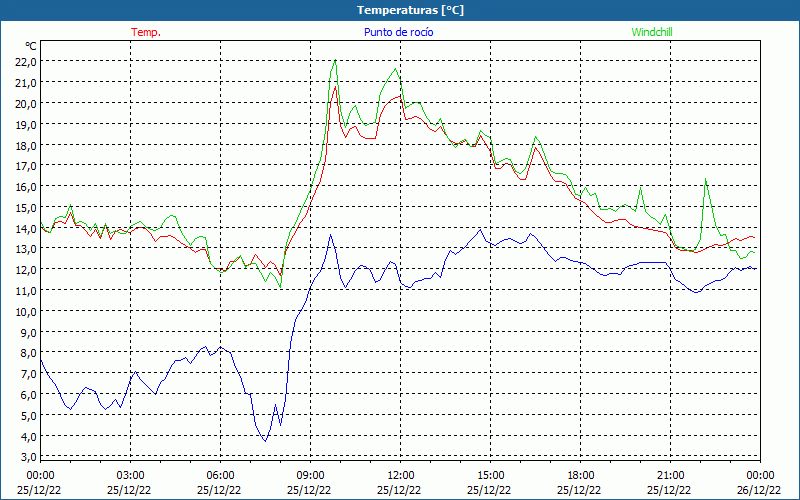Click the 6,0 y-axis value
The height and width of the screenshot is (500, 800).
click(28, 394)
